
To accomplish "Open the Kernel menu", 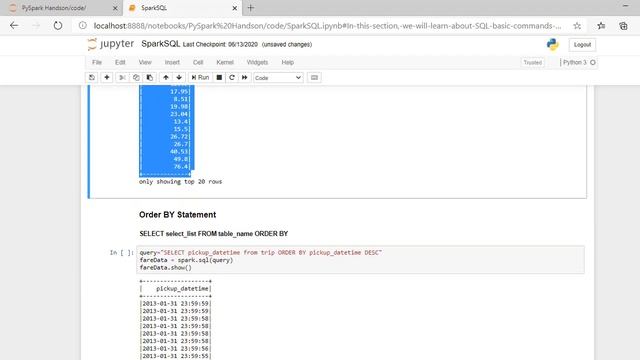I will coord(225,62).
